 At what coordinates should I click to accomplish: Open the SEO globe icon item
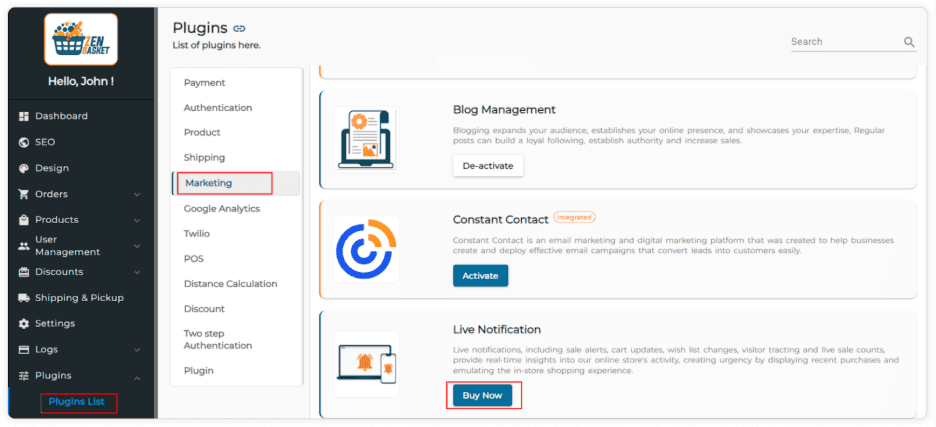coord(24,142)
